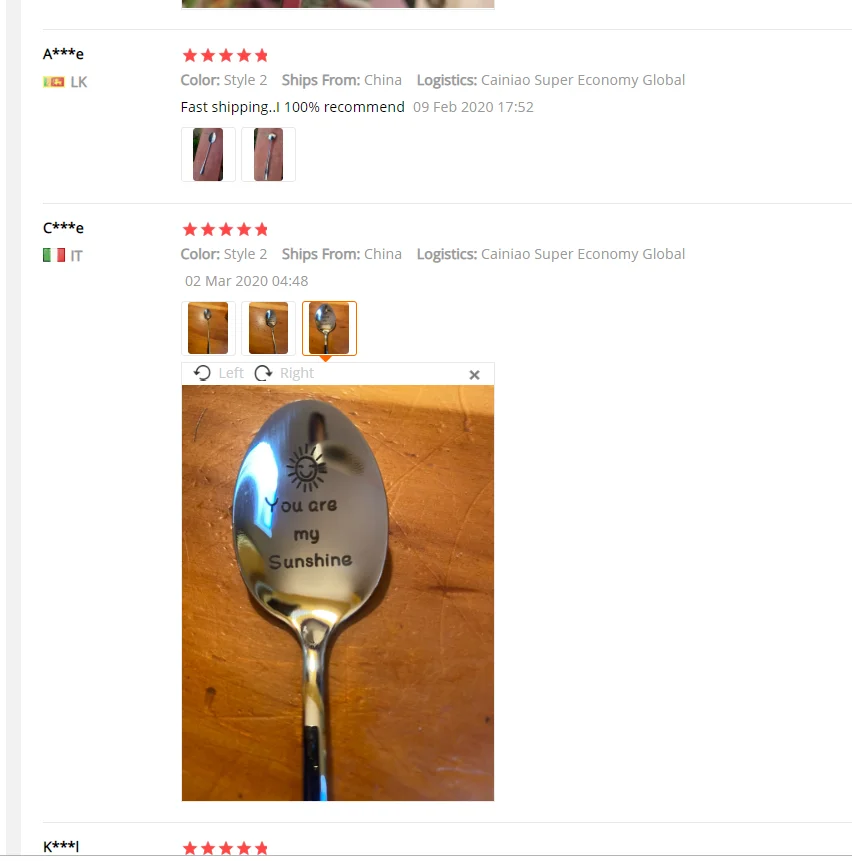The width and height of the screenshot is (852, 861).
Task: Click the Sri Lanka flag icon
Action: 54,82
